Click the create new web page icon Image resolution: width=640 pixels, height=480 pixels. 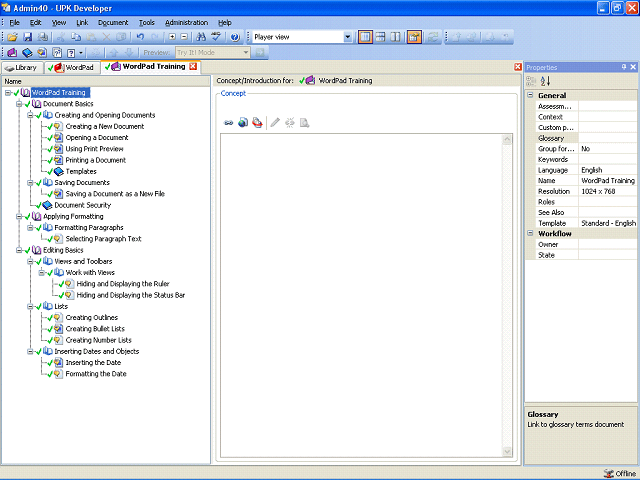tap(243, 122)
